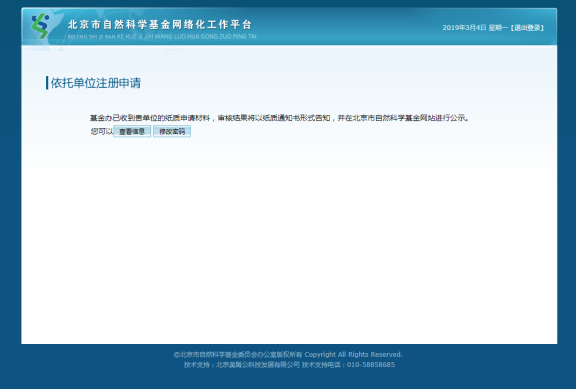Click the pinyin subtitle under the platform title
This screenshot has height=389, width=576.
162,36
